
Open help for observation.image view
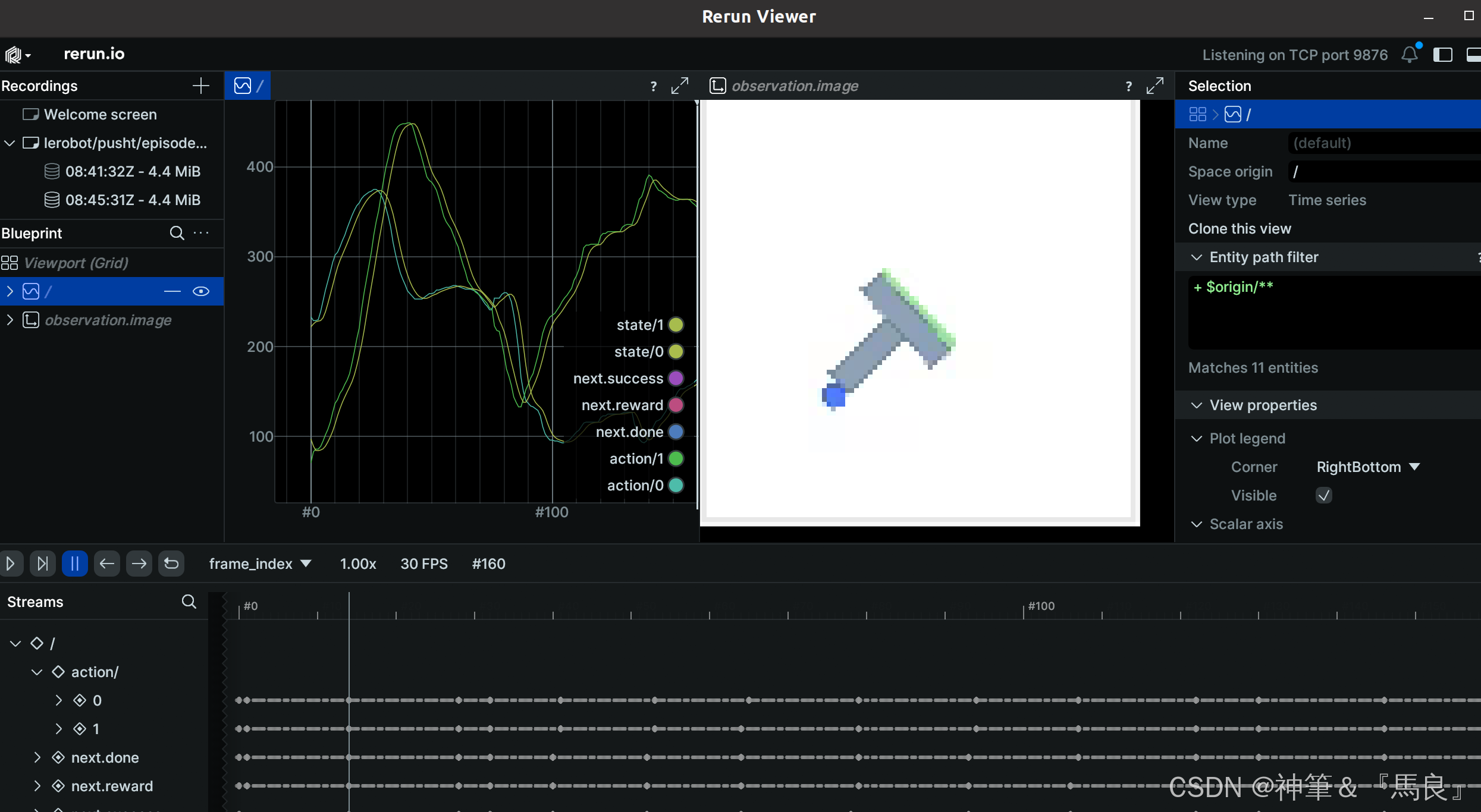1128,86
